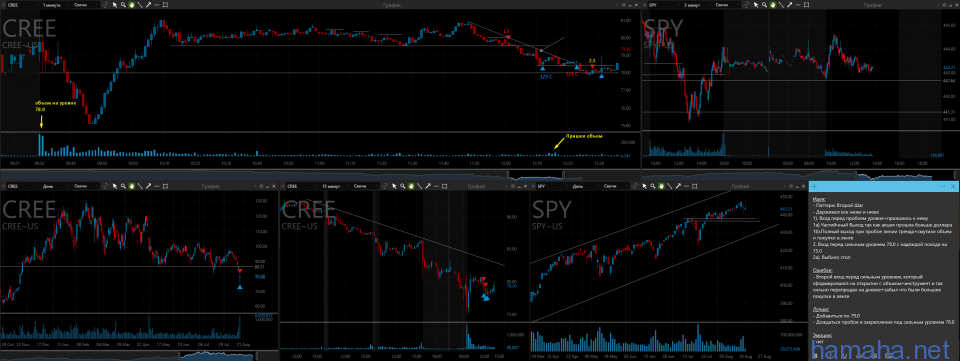Pick the horizontal line tool in CREE 1-minute chart
The image size is (960, 361).
tap(157, 5)
